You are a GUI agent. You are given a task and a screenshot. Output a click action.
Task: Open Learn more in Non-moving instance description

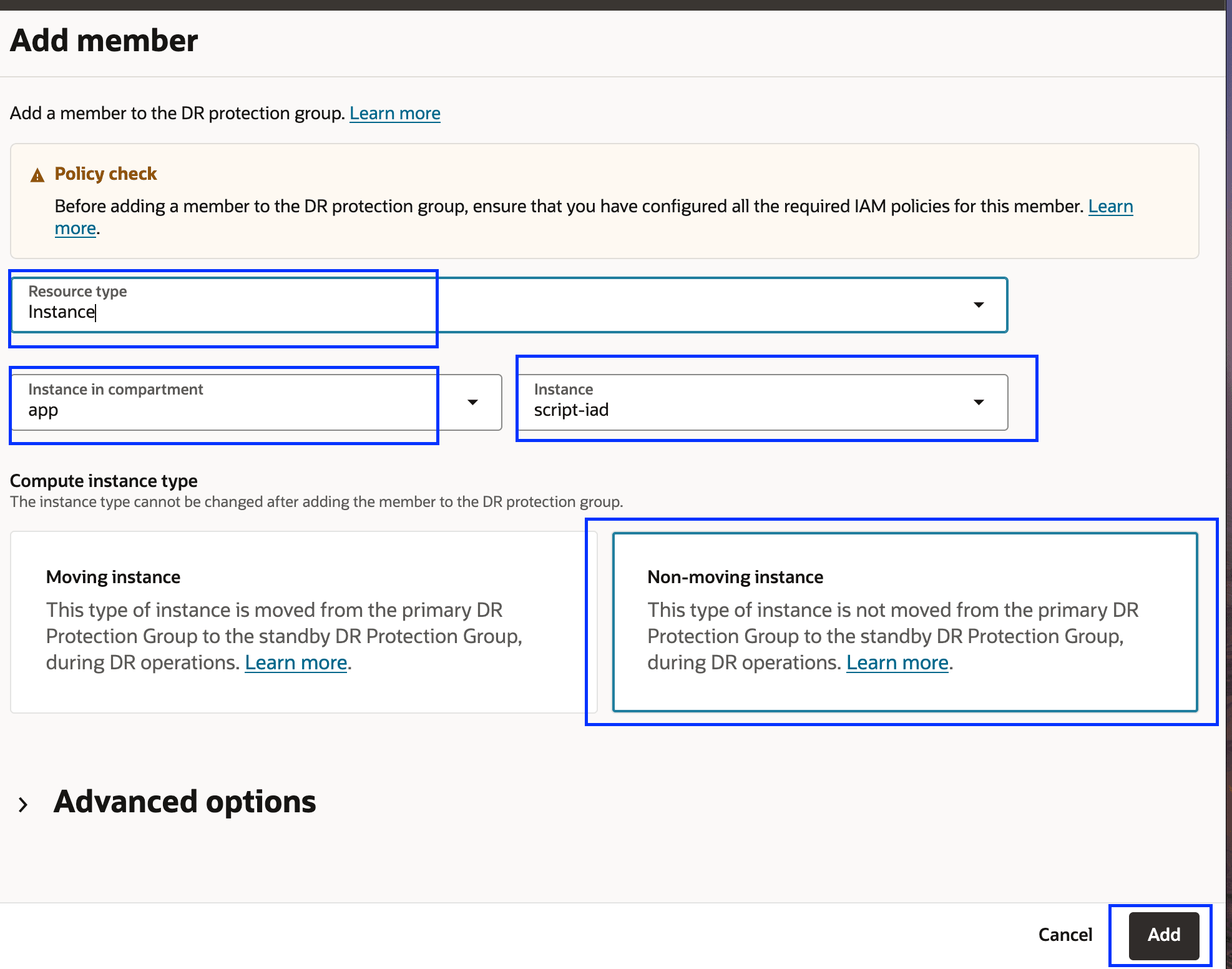(897, 662)
